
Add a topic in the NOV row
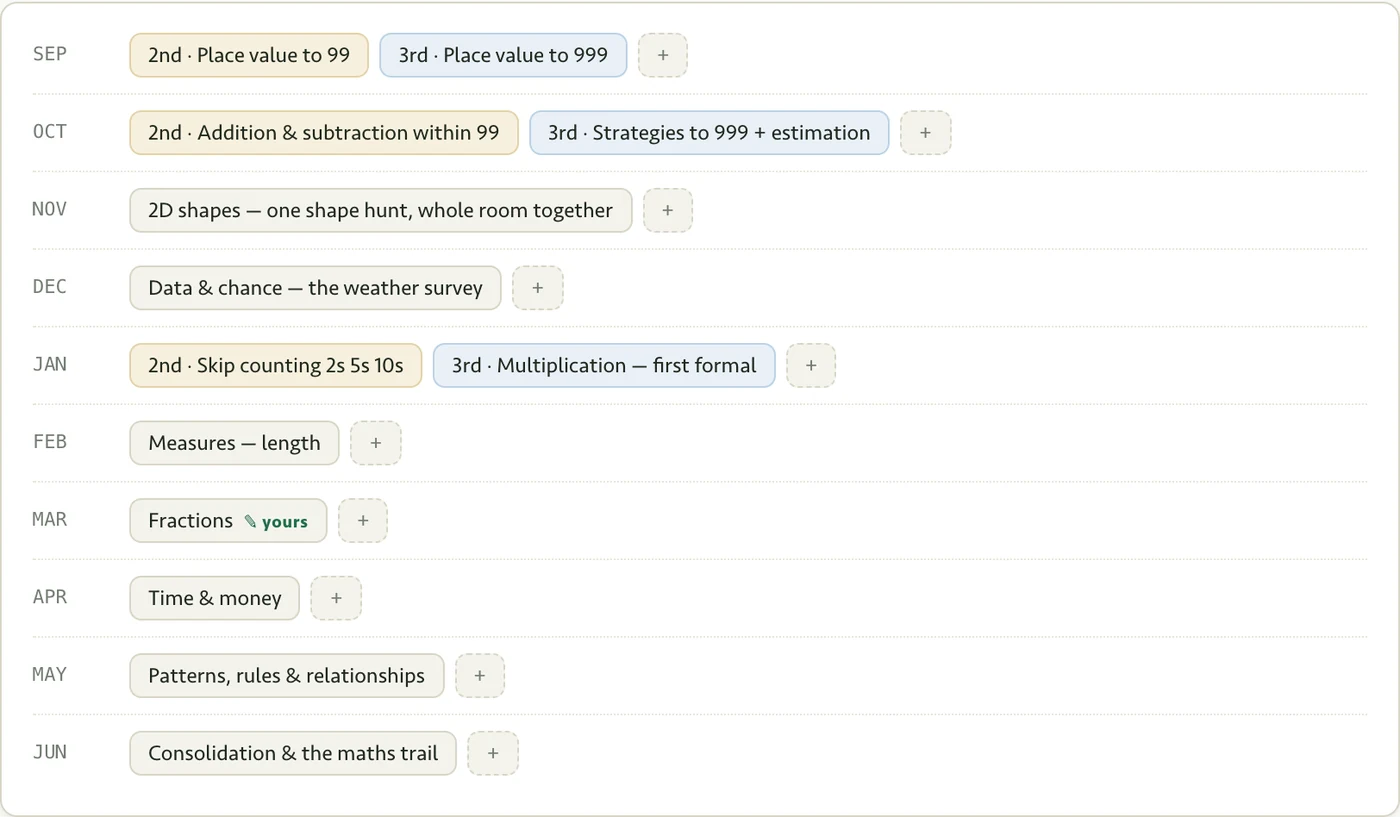[667, 210]
